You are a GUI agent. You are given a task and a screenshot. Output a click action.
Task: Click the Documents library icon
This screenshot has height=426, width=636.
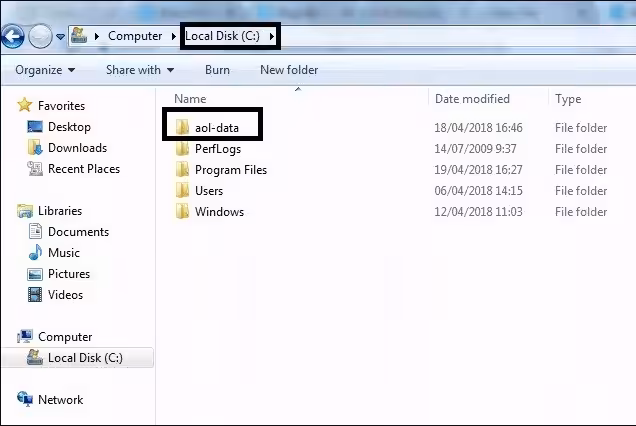[35, 232]
